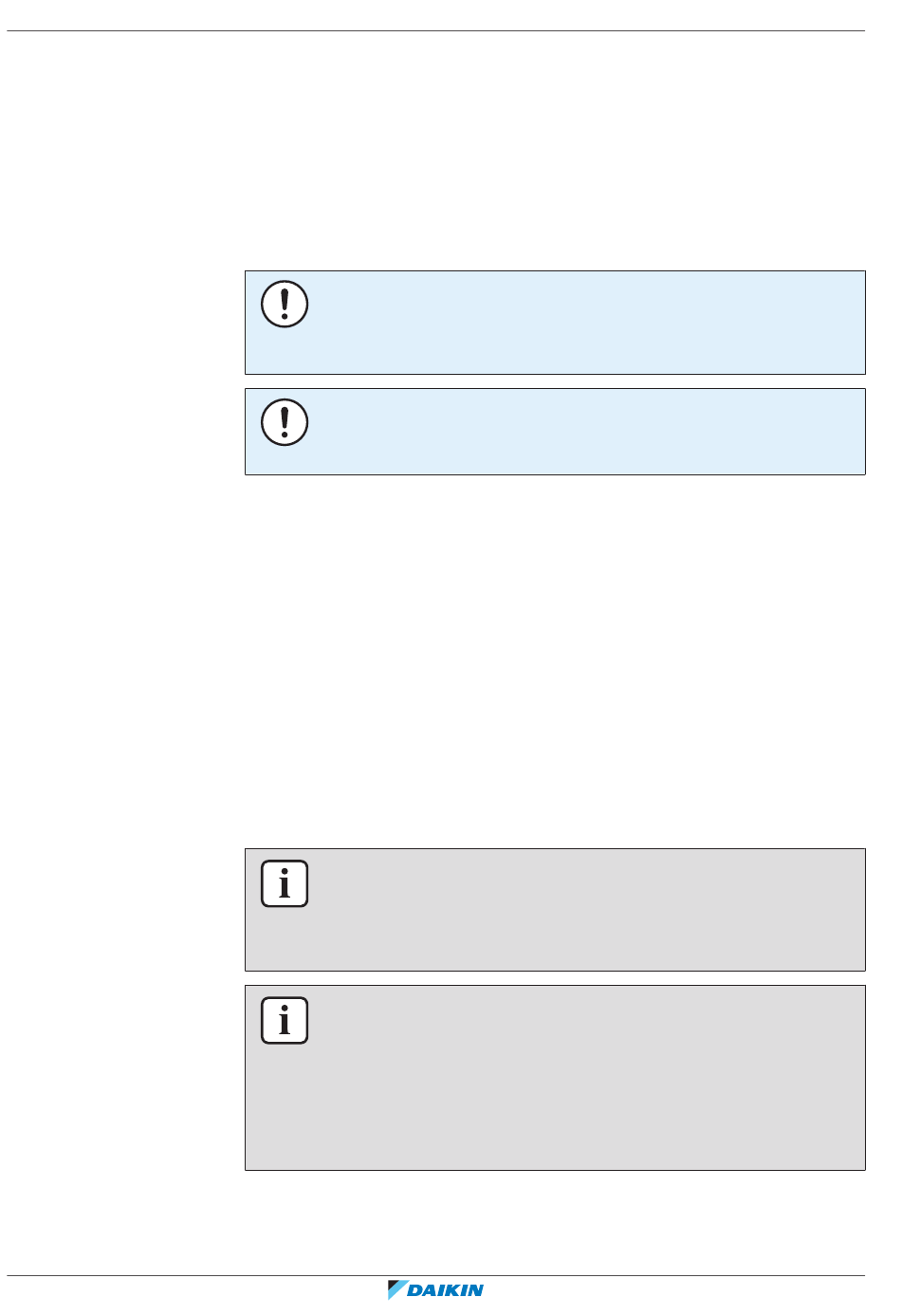Click the exclamation icon in the lower blue notice box
The image size is (901, 1316).
coord(285,422)
